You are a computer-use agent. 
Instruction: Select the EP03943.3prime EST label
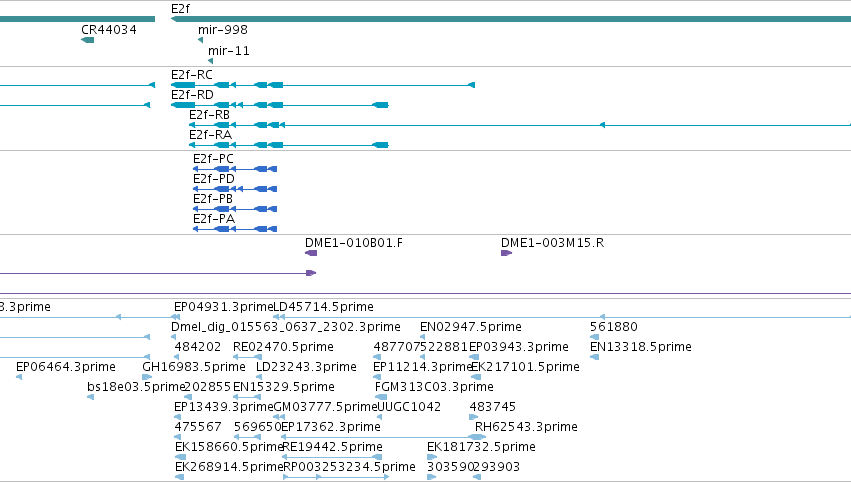click(518, 347)
